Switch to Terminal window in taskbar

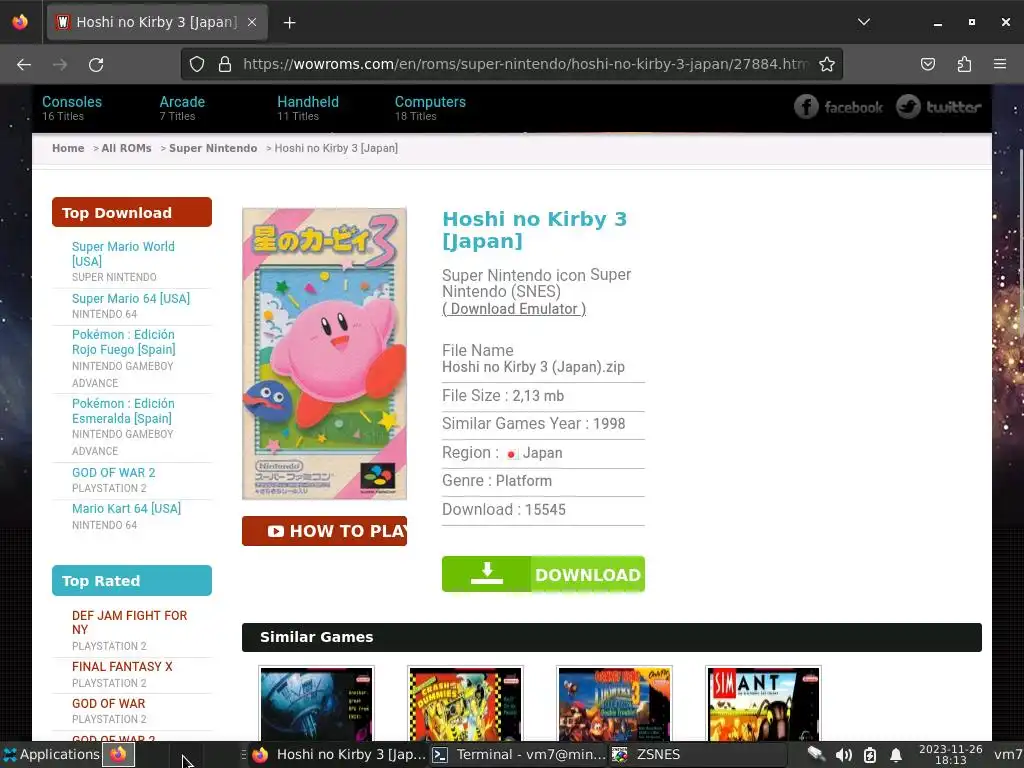click(x=519, y=754)
